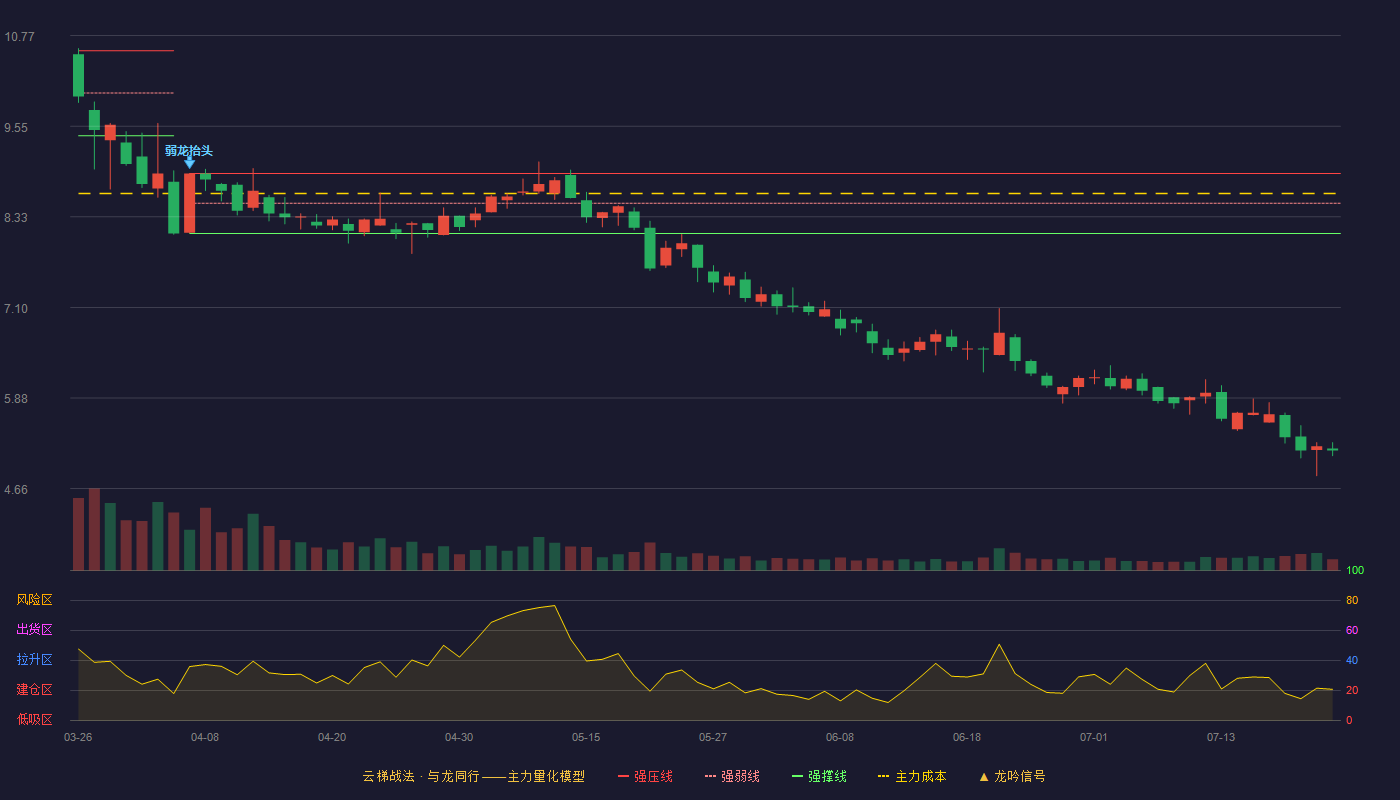This screenshot has height=800, width=1400.
Task: Click the 05-15 date axis label
Action: pos(586,737)
